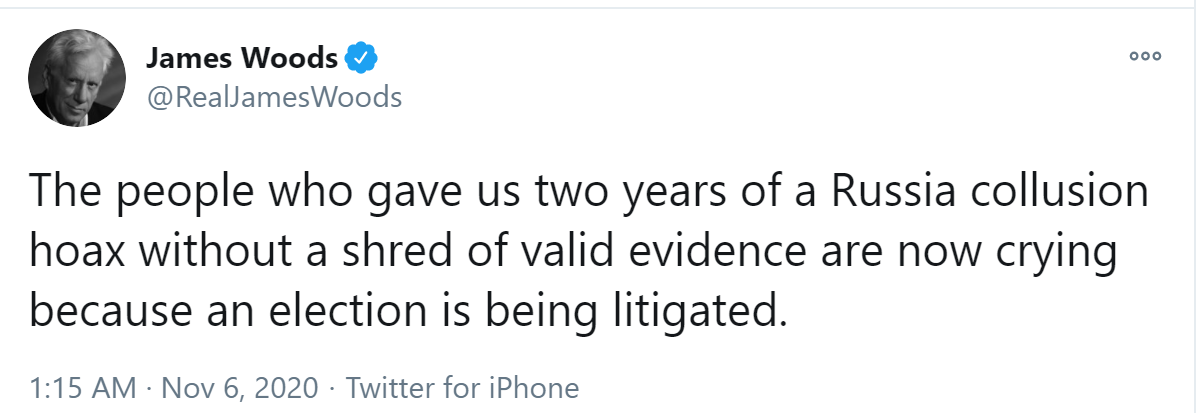Click the word "Russia" in the tweet
Screen dimensions: 1198x413
coord(881,192)
